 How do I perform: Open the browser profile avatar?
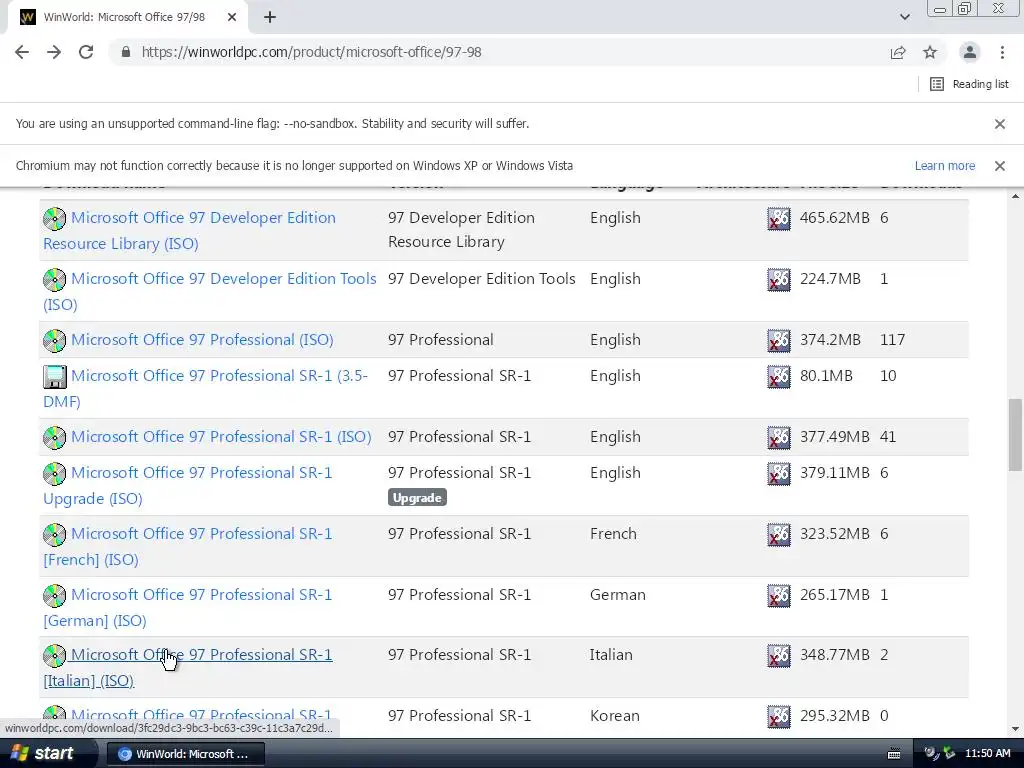tap(970, 52)
